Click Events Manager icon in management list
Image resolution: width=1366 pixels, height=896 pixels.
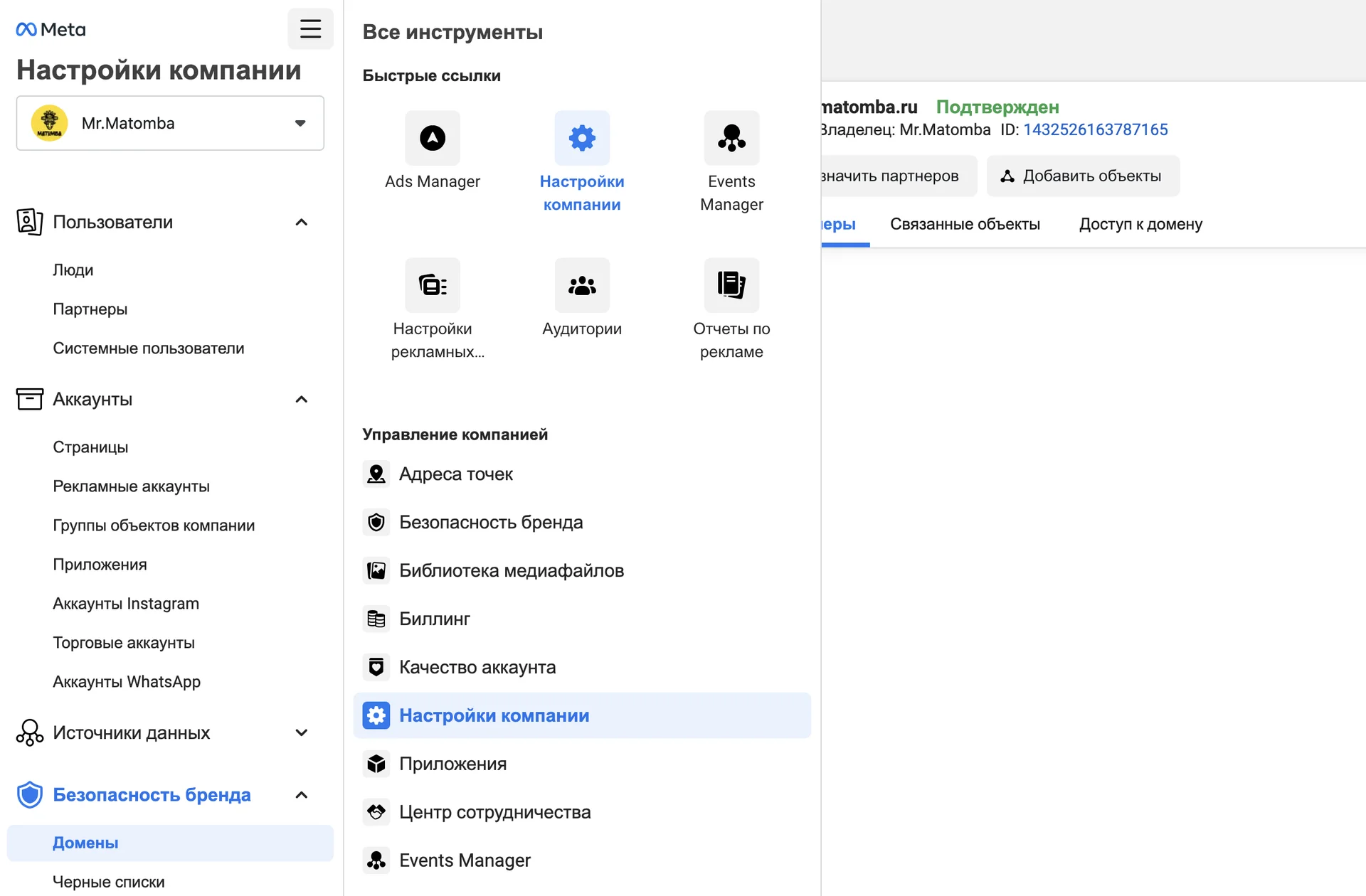376,860
